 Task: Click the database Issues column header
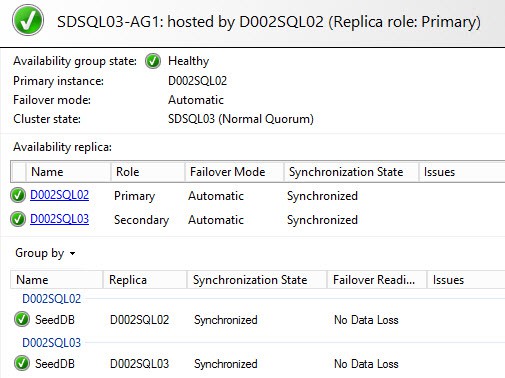466,280
